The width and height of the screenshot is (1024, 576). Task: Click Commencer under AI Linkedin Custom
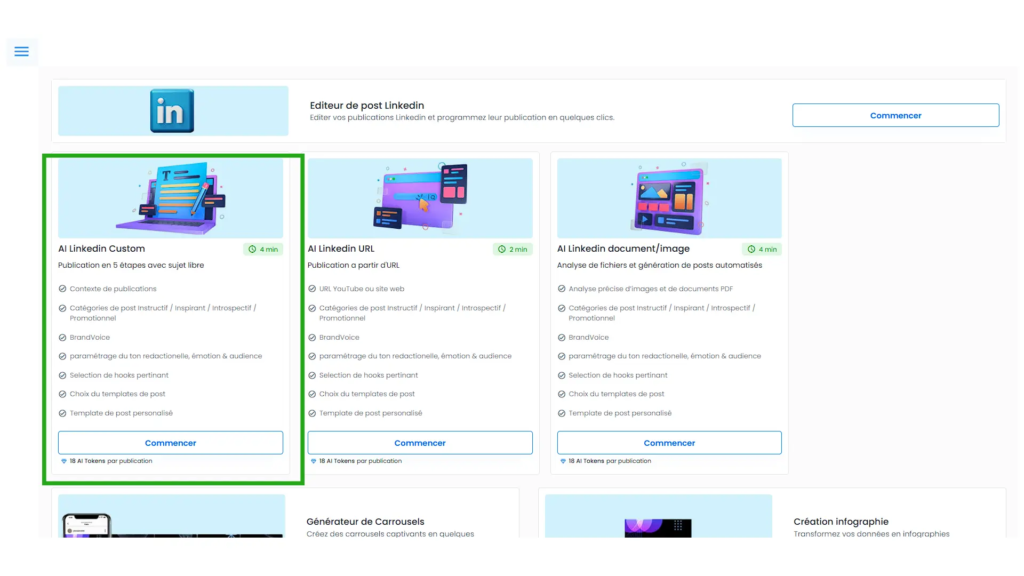[170, 443]
